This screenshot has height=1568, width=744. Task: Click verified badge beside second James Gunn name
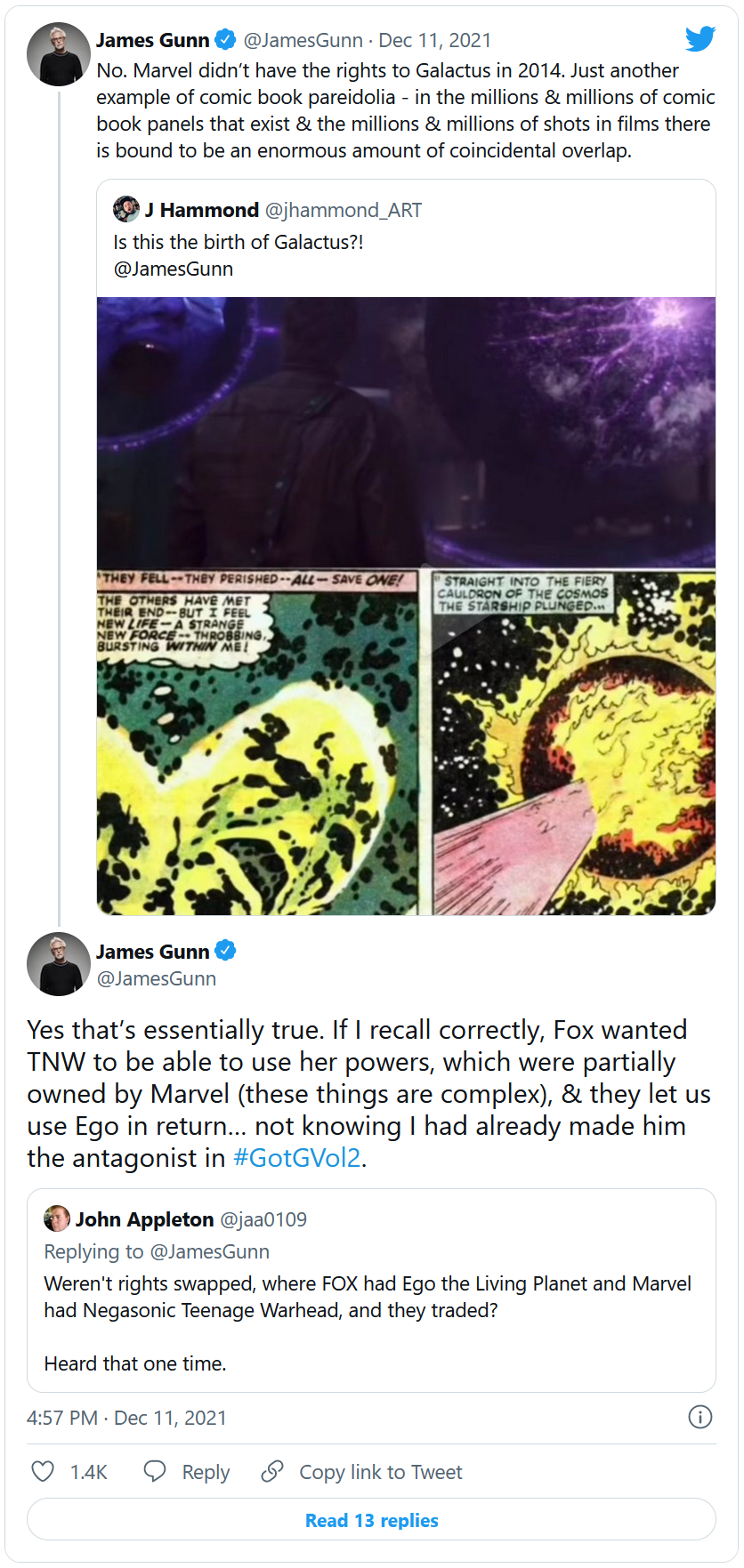[226, 951]
